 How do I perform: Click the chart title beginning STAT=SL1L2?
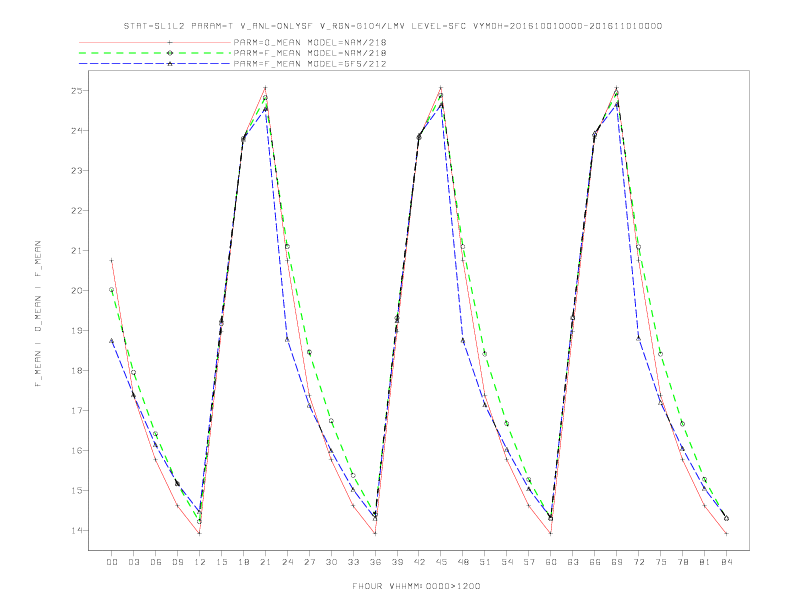click(392, 26)
